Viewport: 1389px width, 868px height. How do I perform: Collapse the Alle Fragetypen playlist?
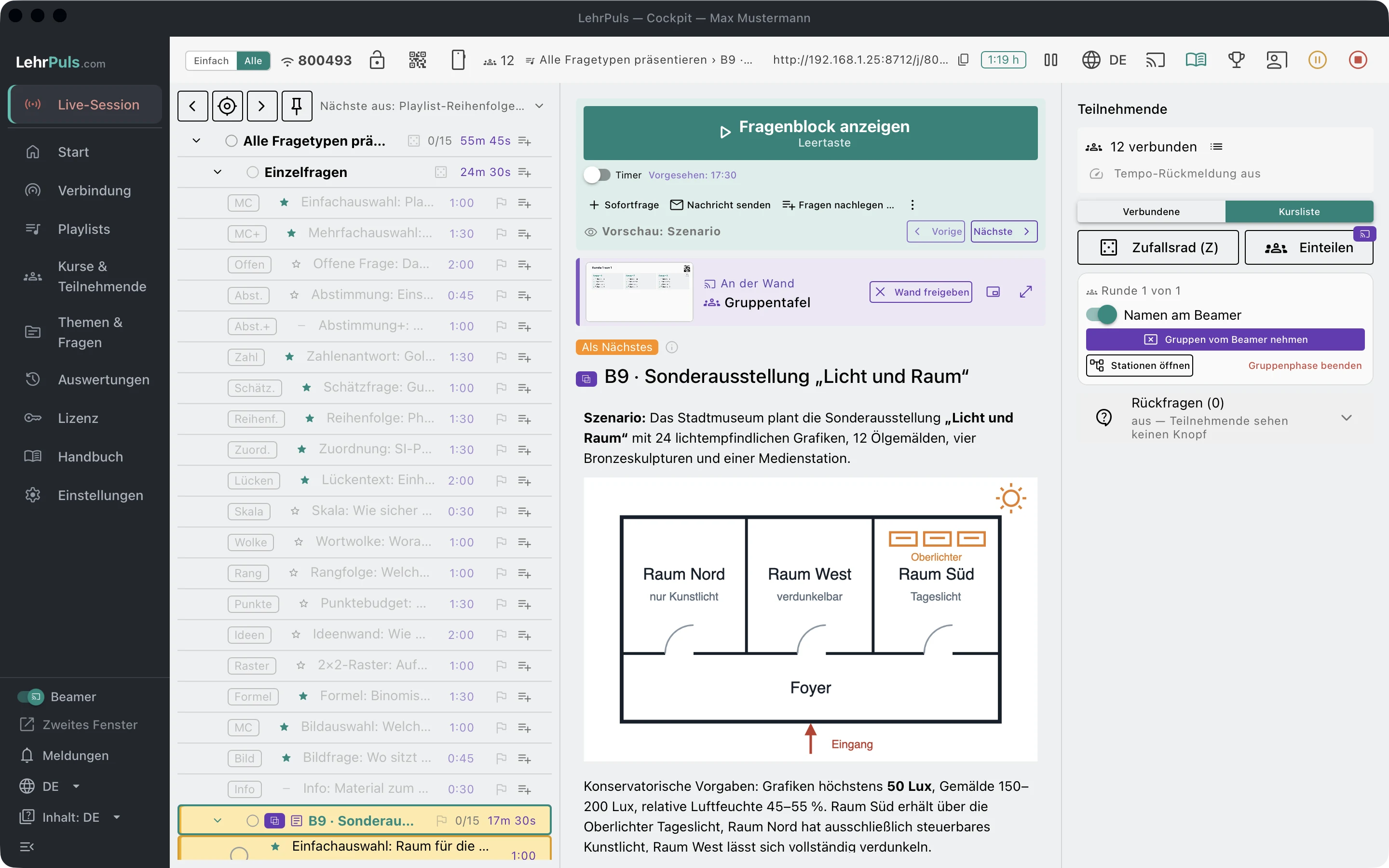[x=196, y=141]
